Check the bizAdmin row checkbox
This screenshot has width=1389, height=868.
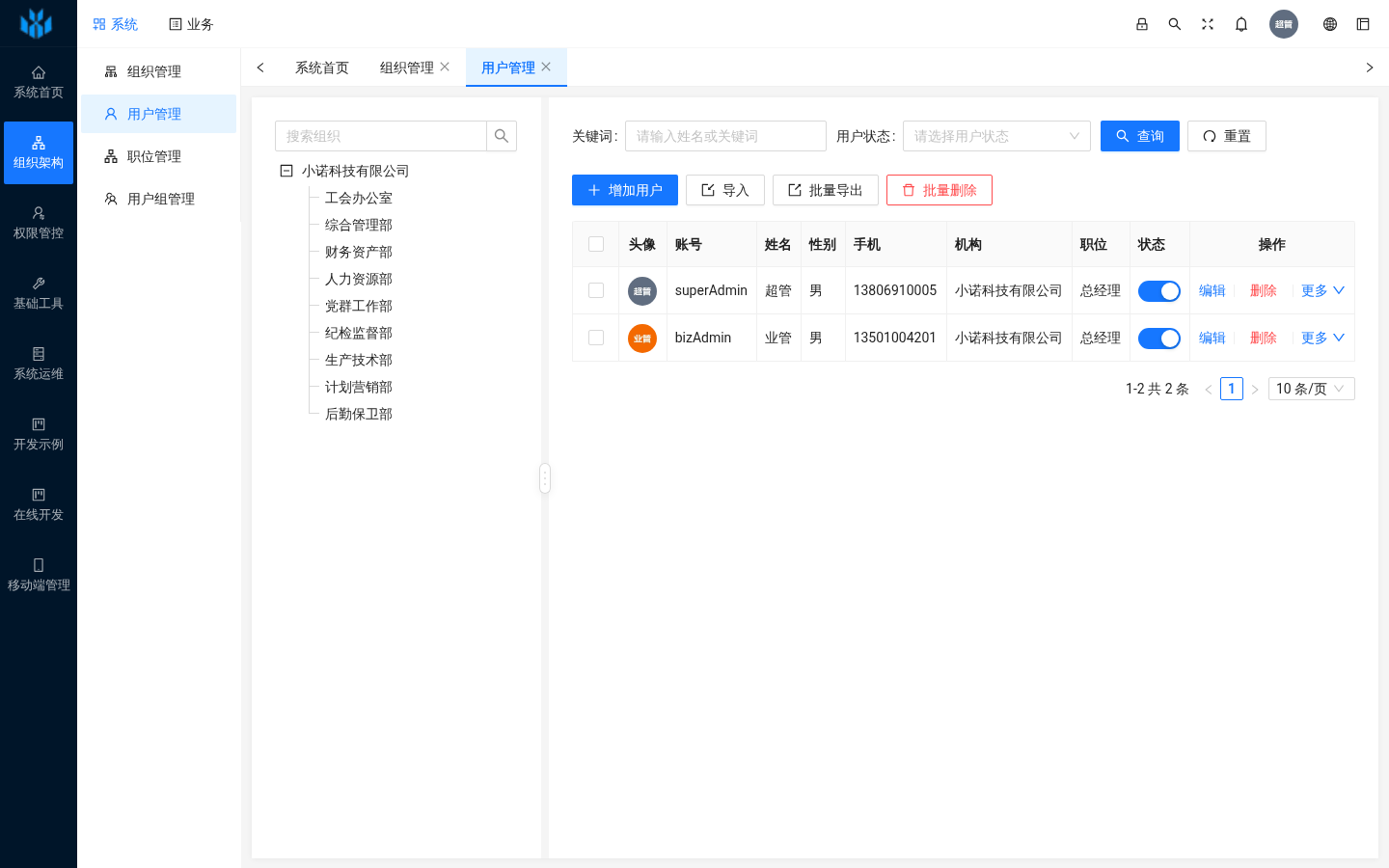coord(596,338)
